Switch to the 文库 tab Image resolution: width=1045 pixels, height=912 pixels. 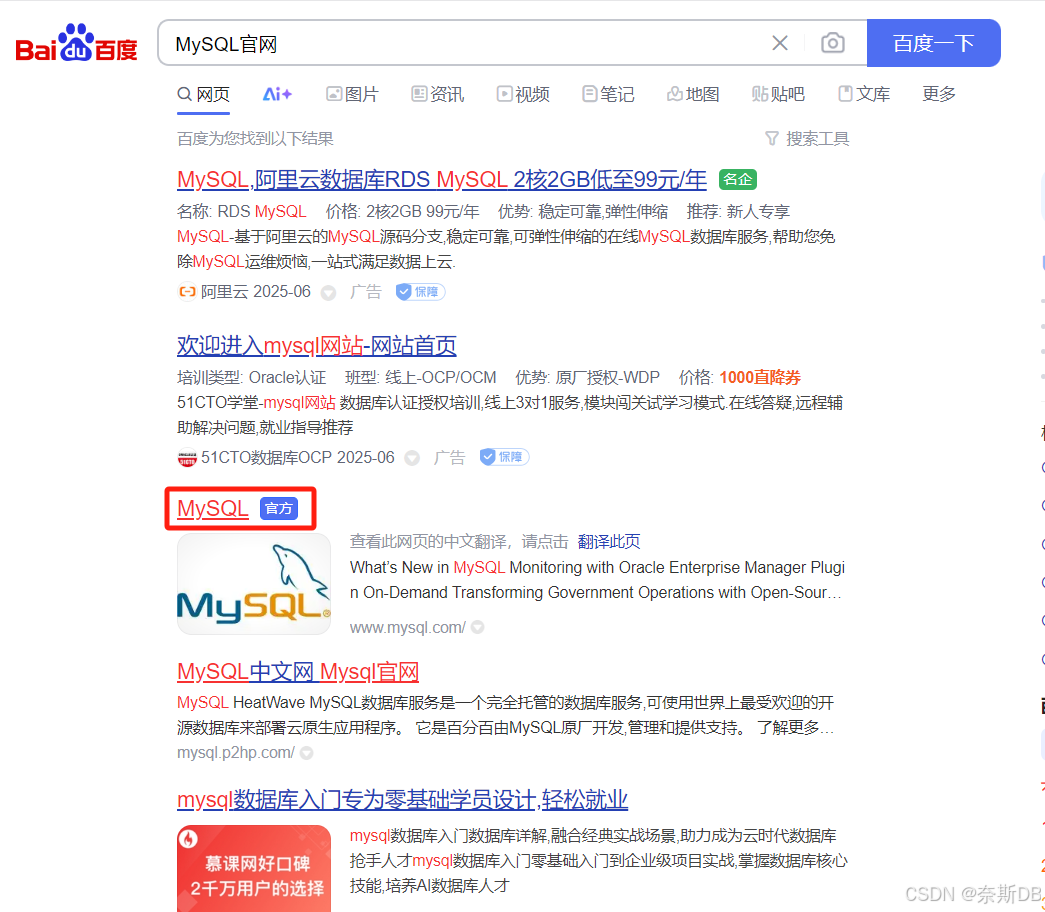click(x=864, y=95)
